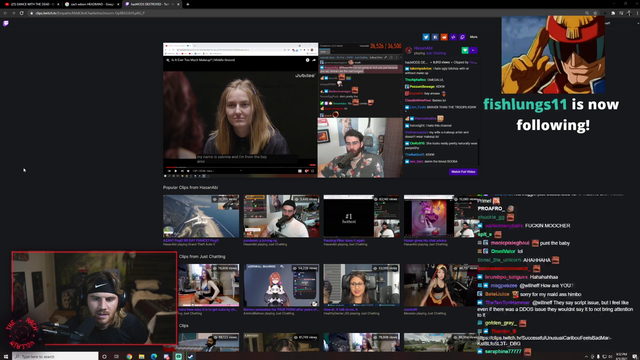The width and height of the screenshot is (640, 360).
Task: Open Cortana circle icon on taskbar
Action: click(104, 356)
